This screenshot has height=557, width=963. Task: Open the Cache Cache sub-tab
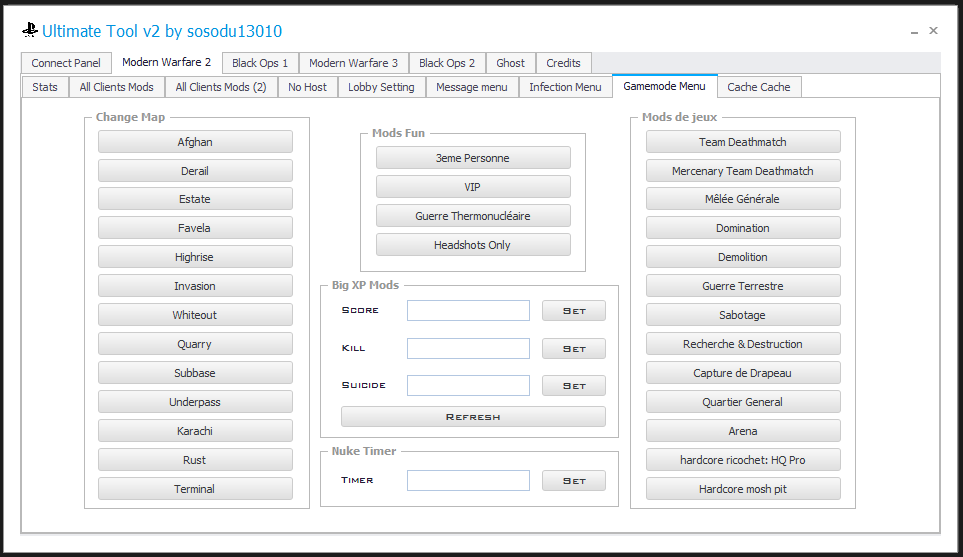pos(759,87)
